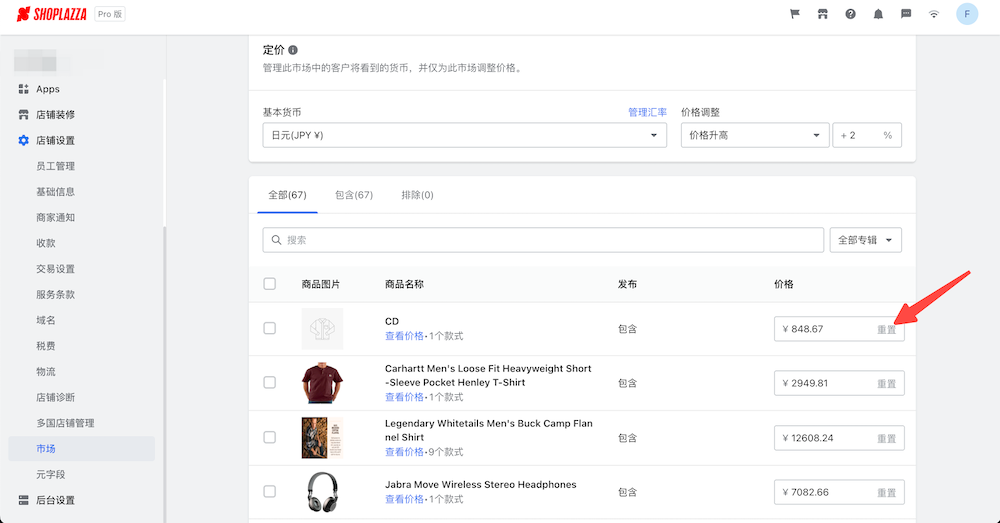Open the chat message icon

pos(906,14)
